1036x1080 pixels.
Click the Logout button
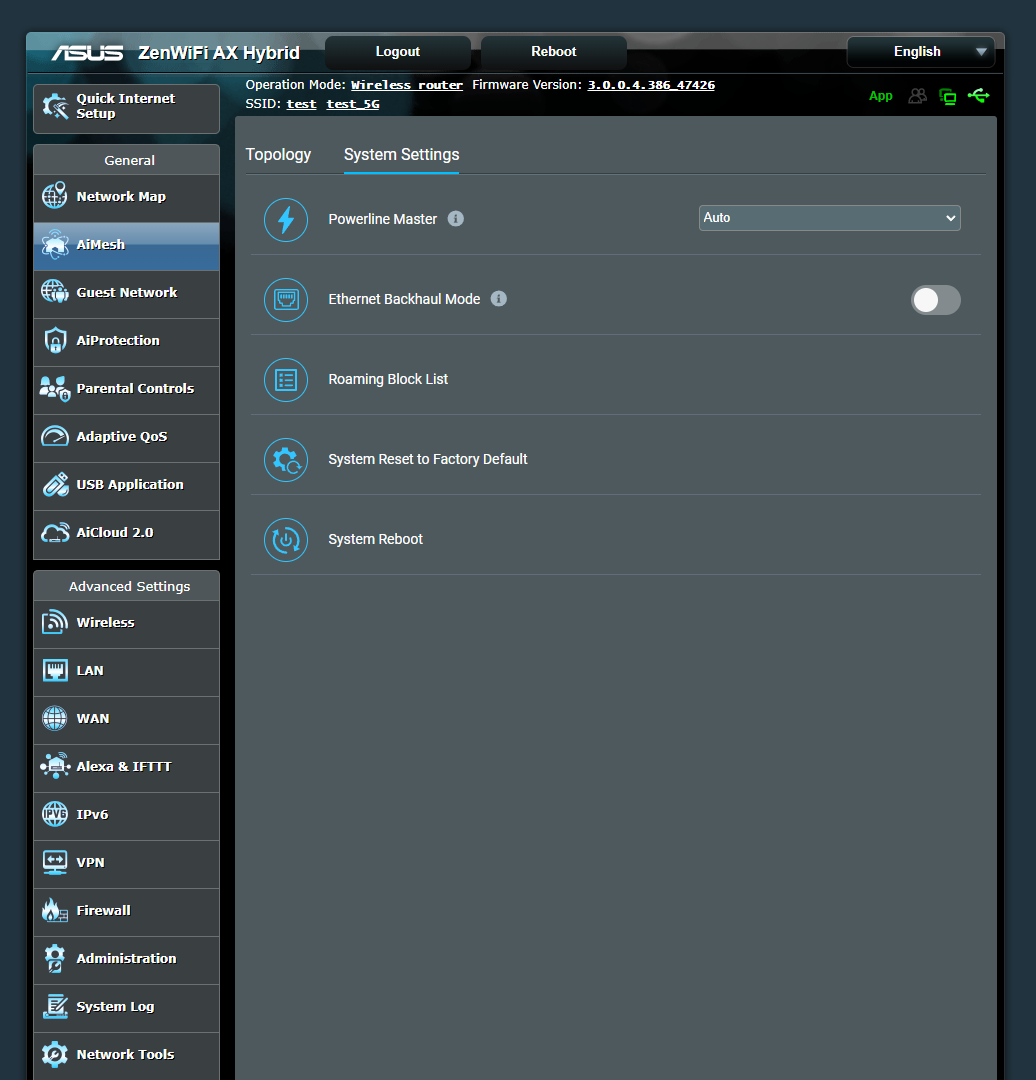pos(397,52)
